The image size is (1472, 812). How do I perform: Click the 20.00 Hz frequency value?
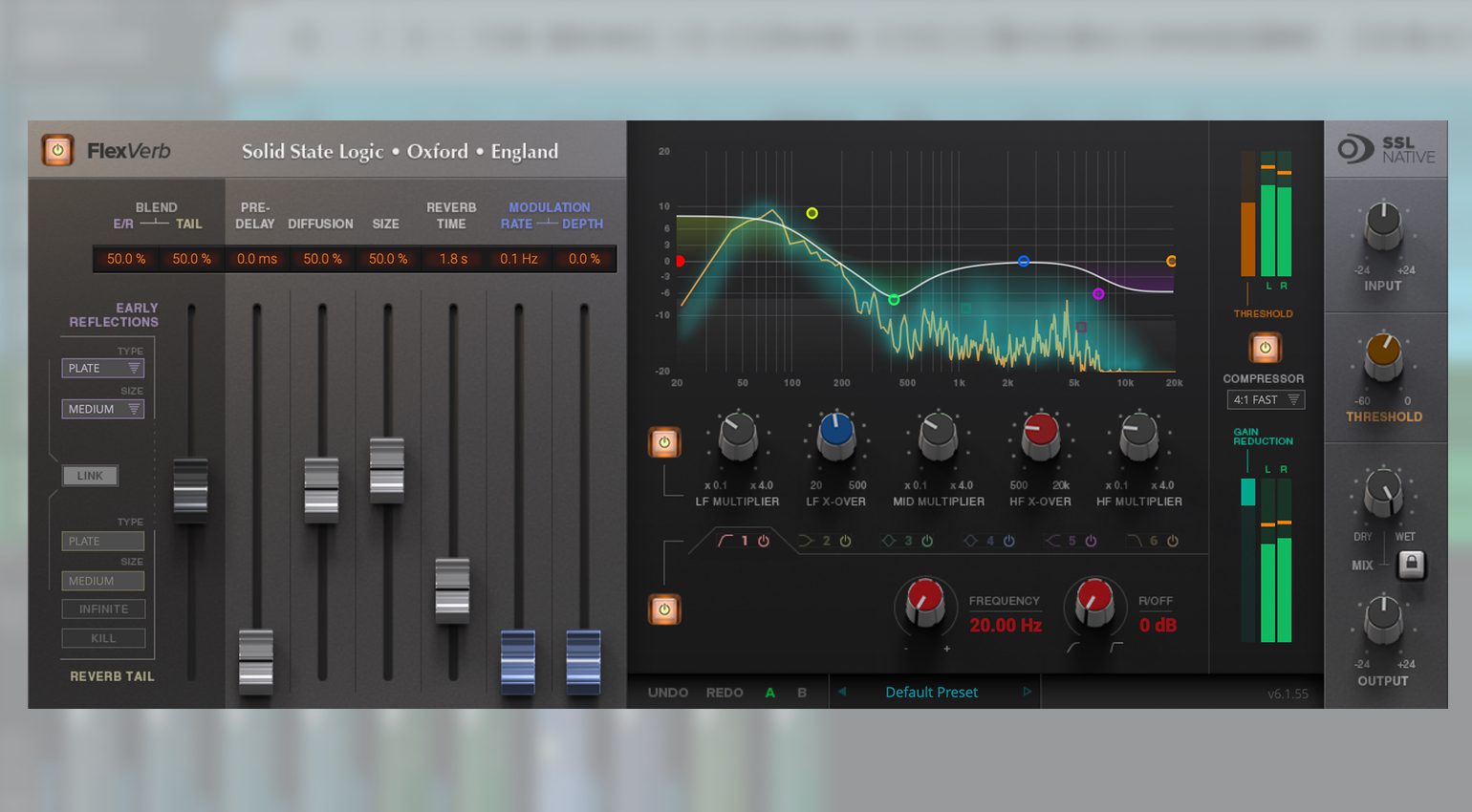click(x=1006, y=626)
